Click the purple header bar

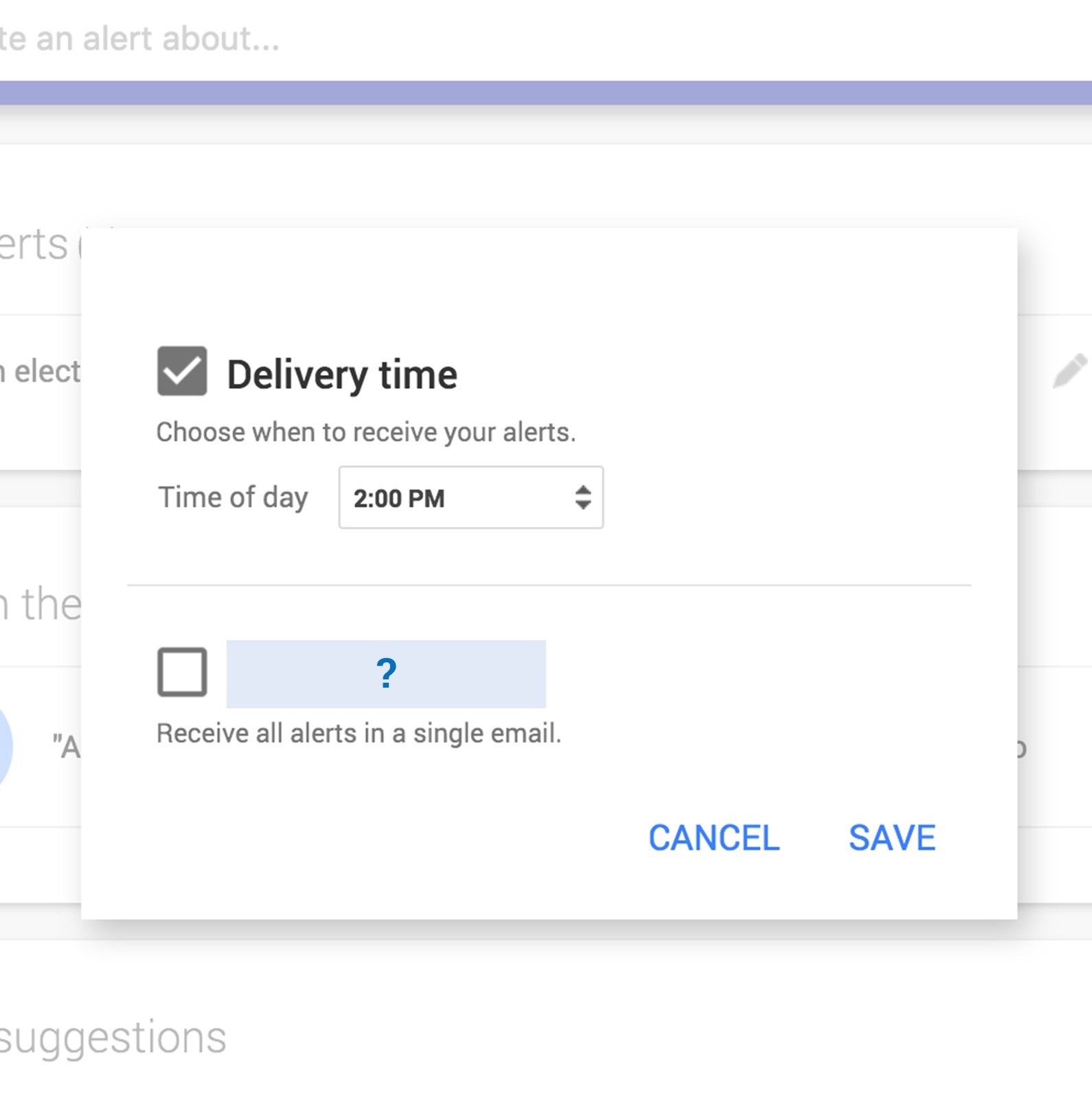(x=546, y=93)
